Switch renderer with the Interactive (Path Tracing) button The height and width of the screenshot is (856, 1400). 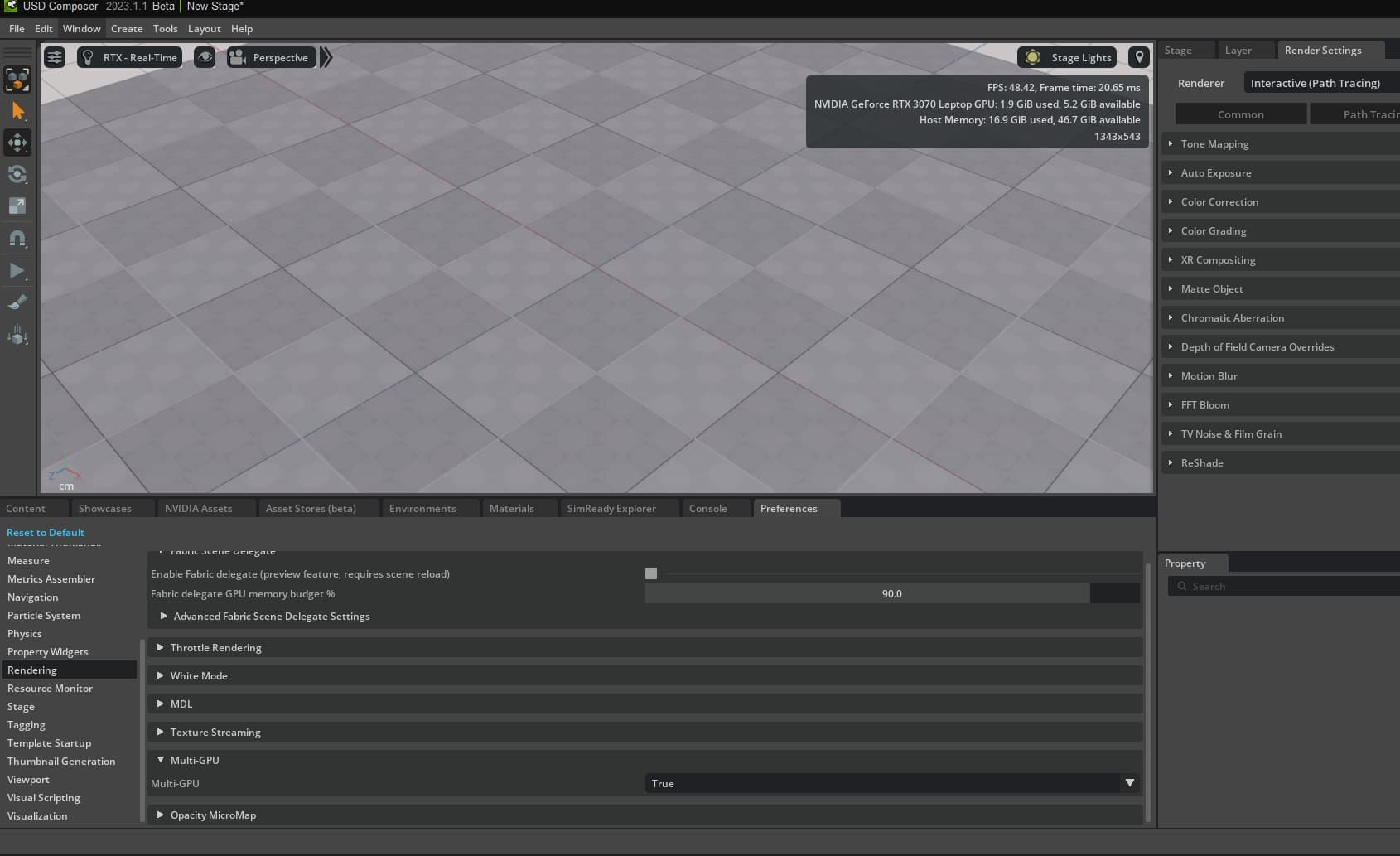[1316, 83]
